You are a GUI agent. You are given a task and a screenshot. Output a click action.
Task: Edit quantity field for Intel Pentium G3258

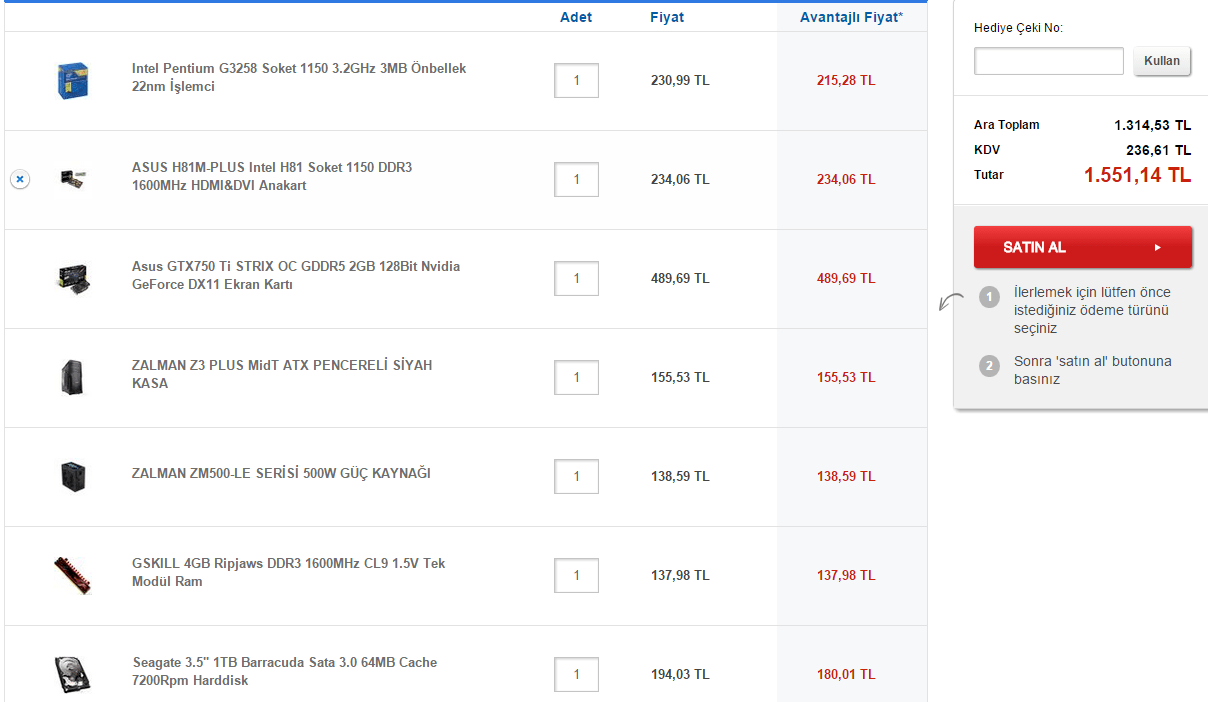[x=576, y=81]
